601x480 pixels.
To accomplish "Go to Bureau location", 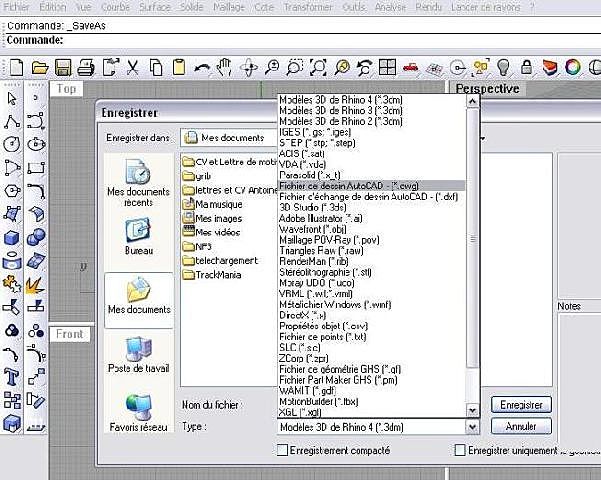I will pos(138,237).
